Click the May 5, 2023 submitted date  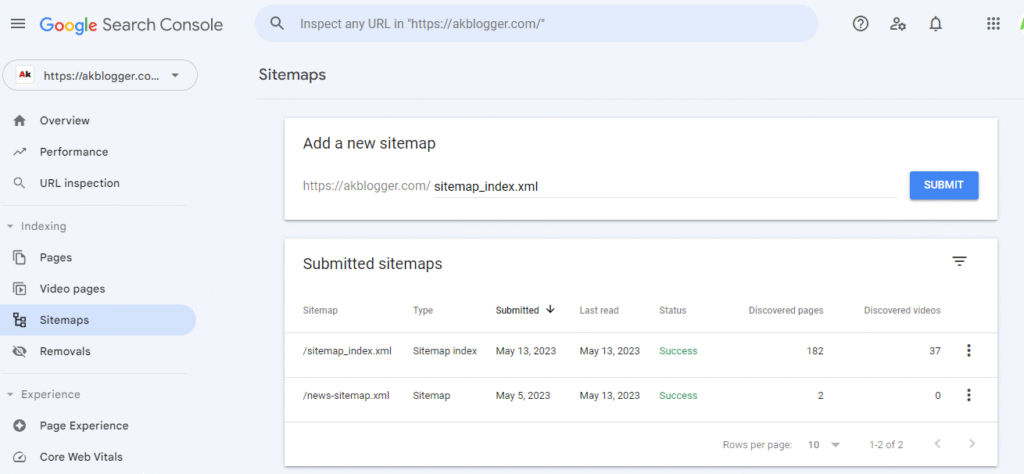coord(523,395)
